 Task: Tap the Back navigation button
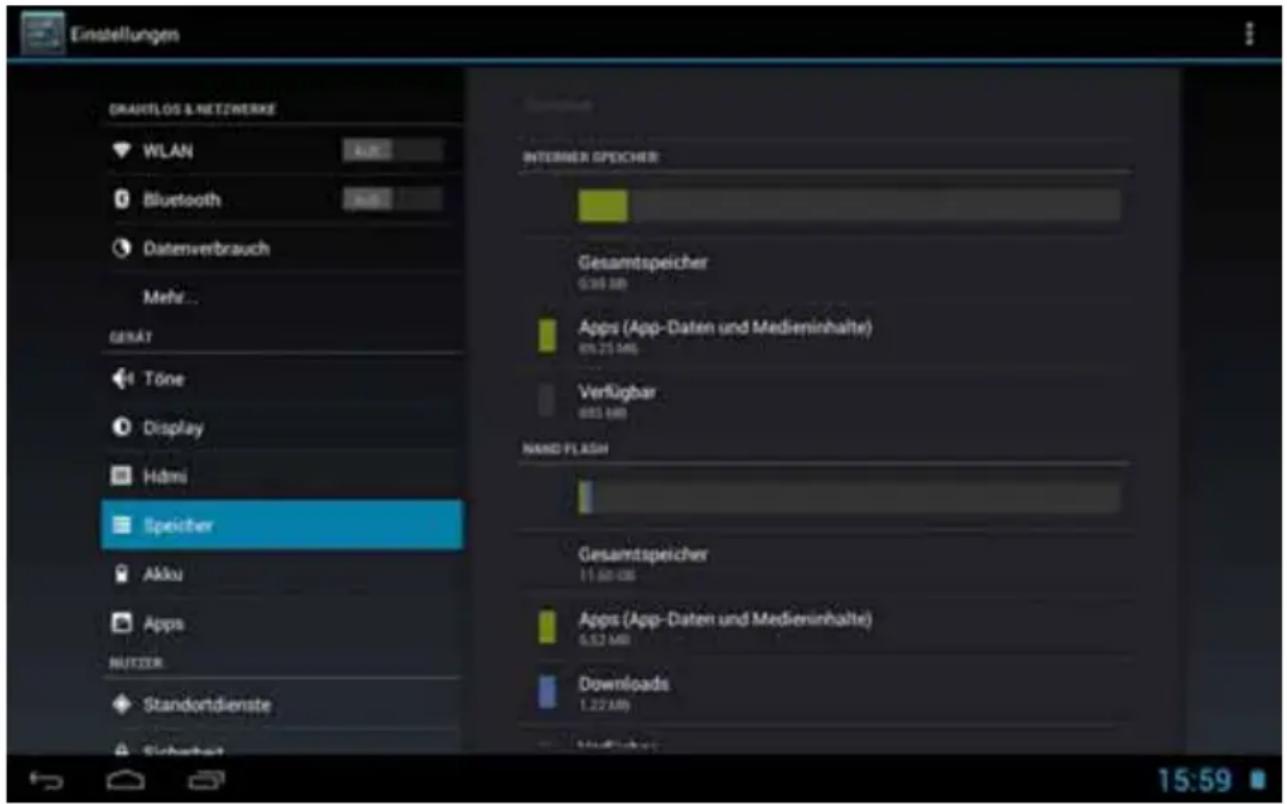(46, 779)
